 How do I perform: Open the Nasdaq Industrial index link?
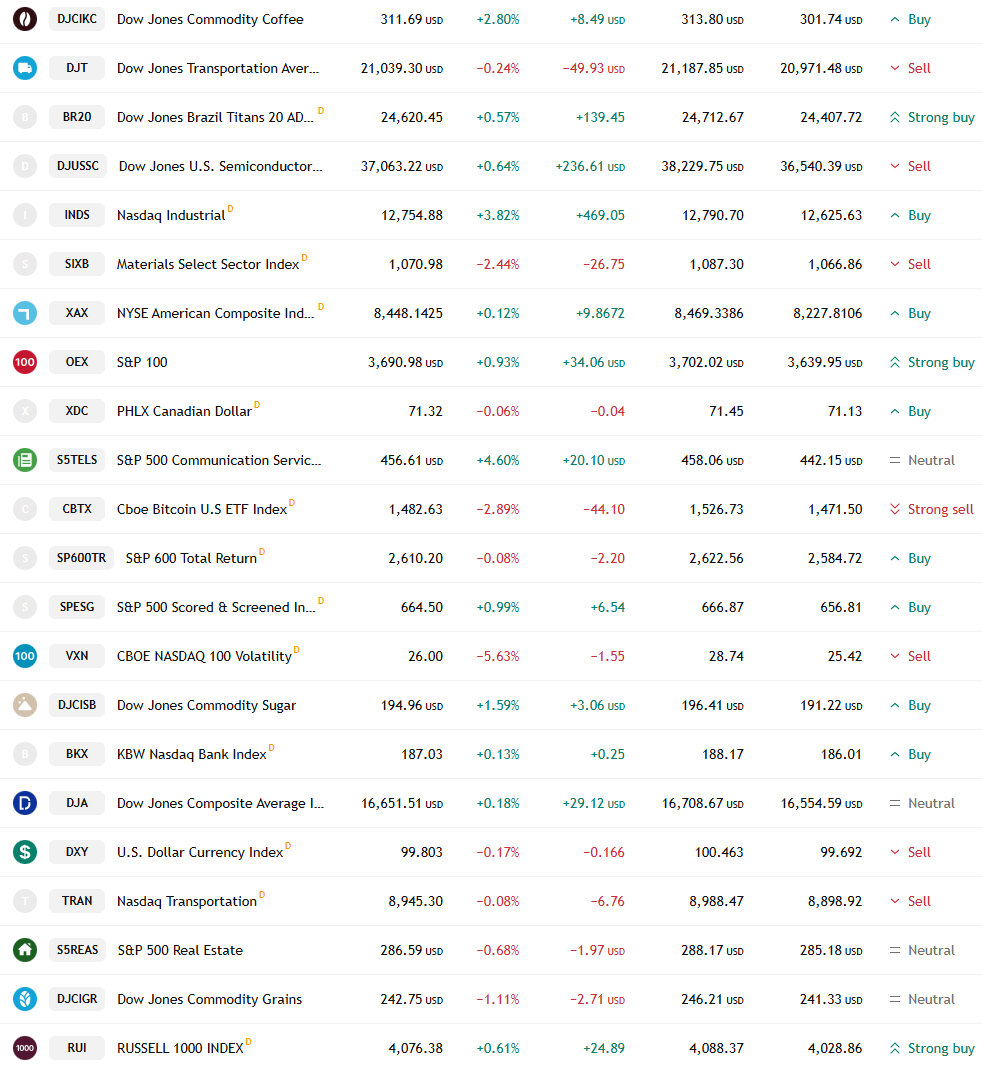tap(171, 215)
